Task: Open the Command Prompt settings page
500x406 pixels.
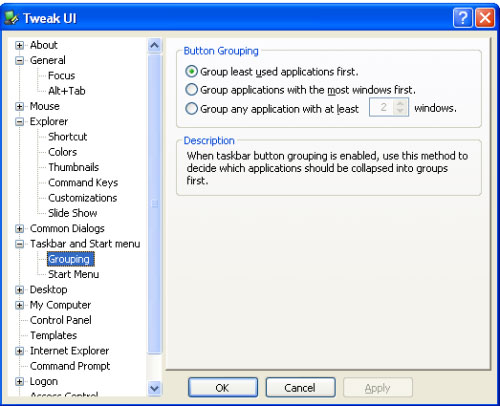Action: pyautogui.click(x=70, y=366)
